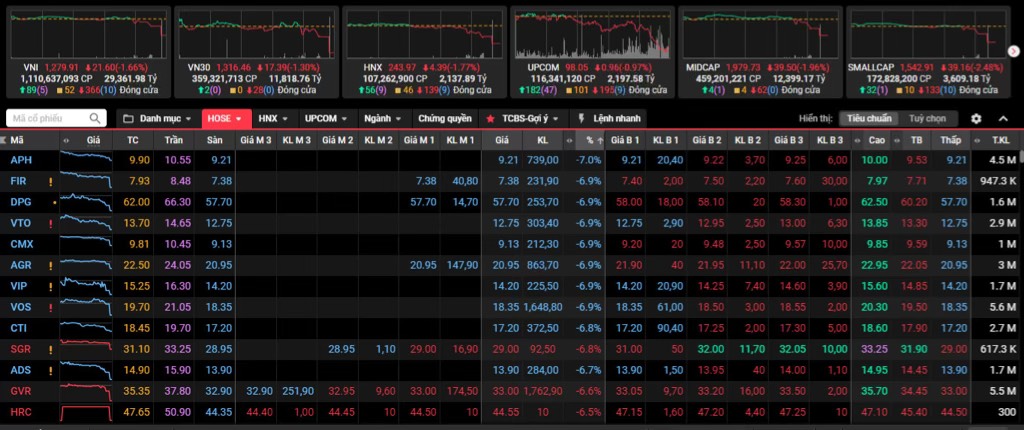Click the star icon beside TCBS-Gợi ý
This screenshot has width=1024, height=430.
(490, 118)
